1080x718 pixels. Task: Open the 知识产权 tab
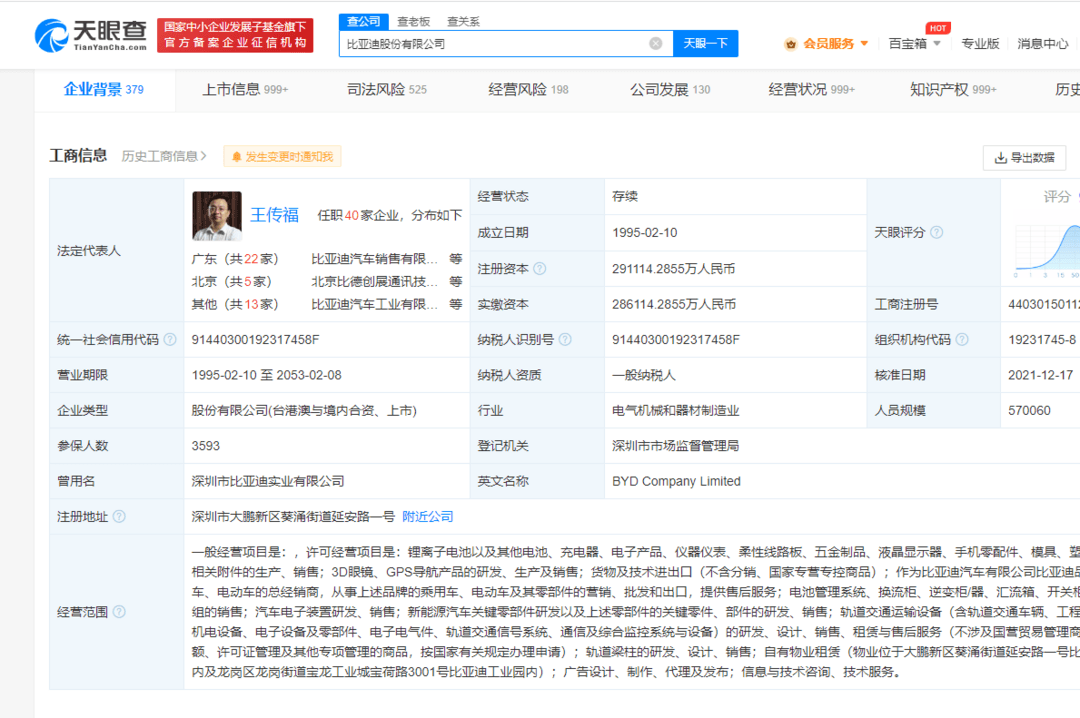click(953, 90)
